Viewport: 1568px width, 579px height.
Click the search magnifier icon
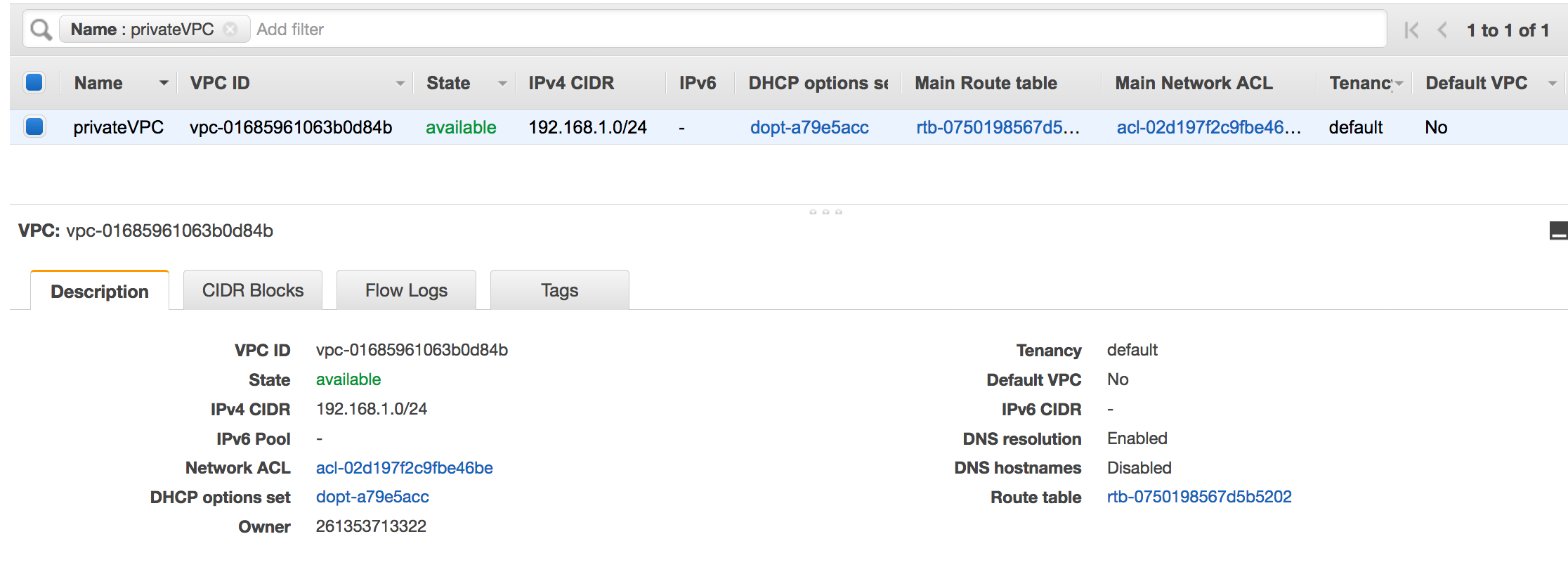click(x=40, y=29)
